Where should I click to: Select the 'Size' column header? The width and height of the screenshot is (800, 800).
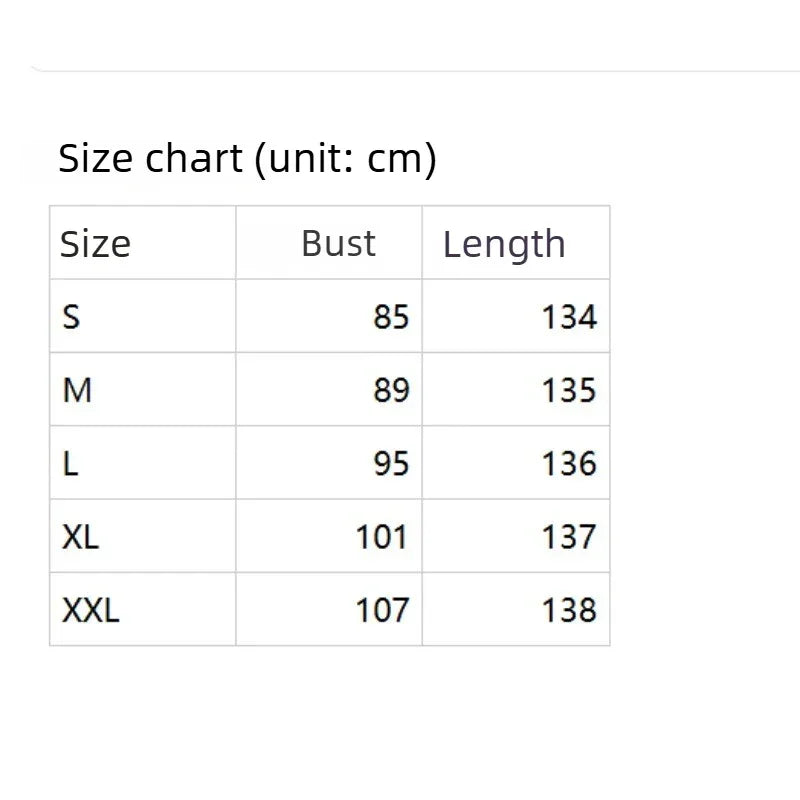point(95,244)
